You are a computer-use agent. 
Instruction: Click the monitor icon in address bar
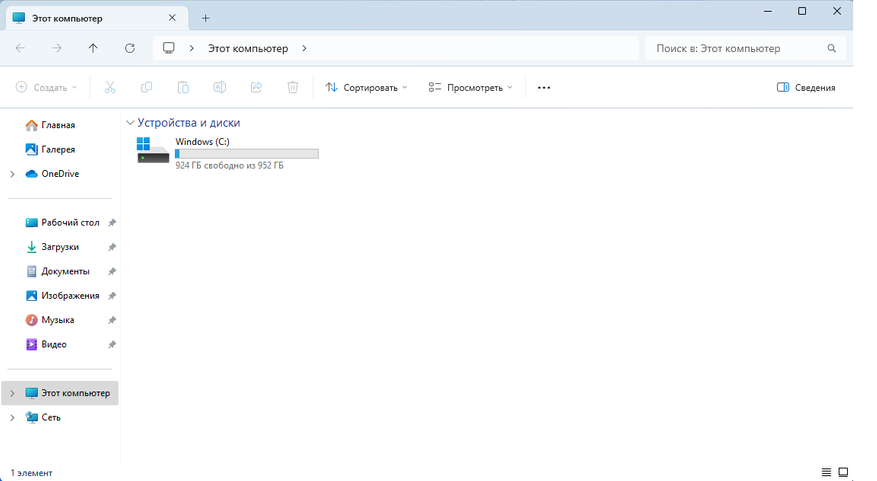click(168, 48)
